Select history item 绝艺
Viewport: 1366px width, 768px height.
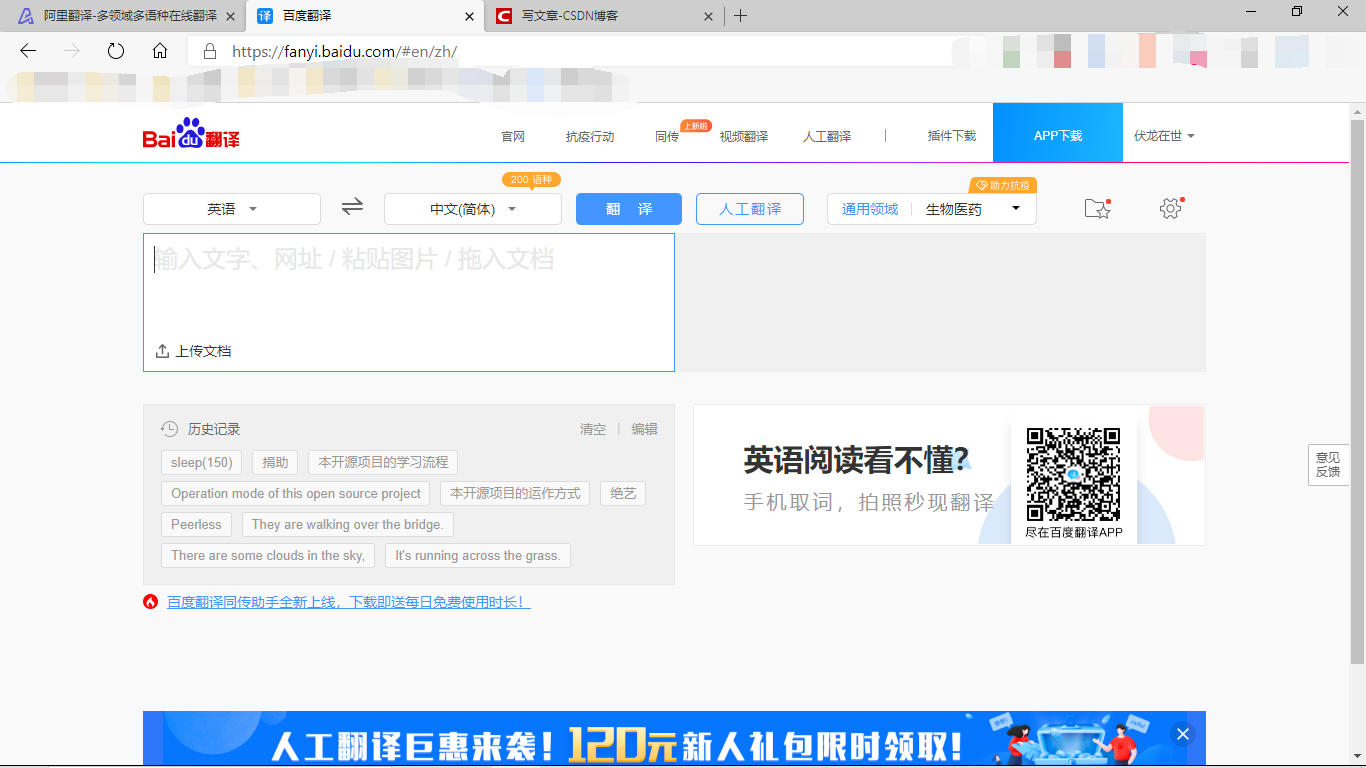623,493
